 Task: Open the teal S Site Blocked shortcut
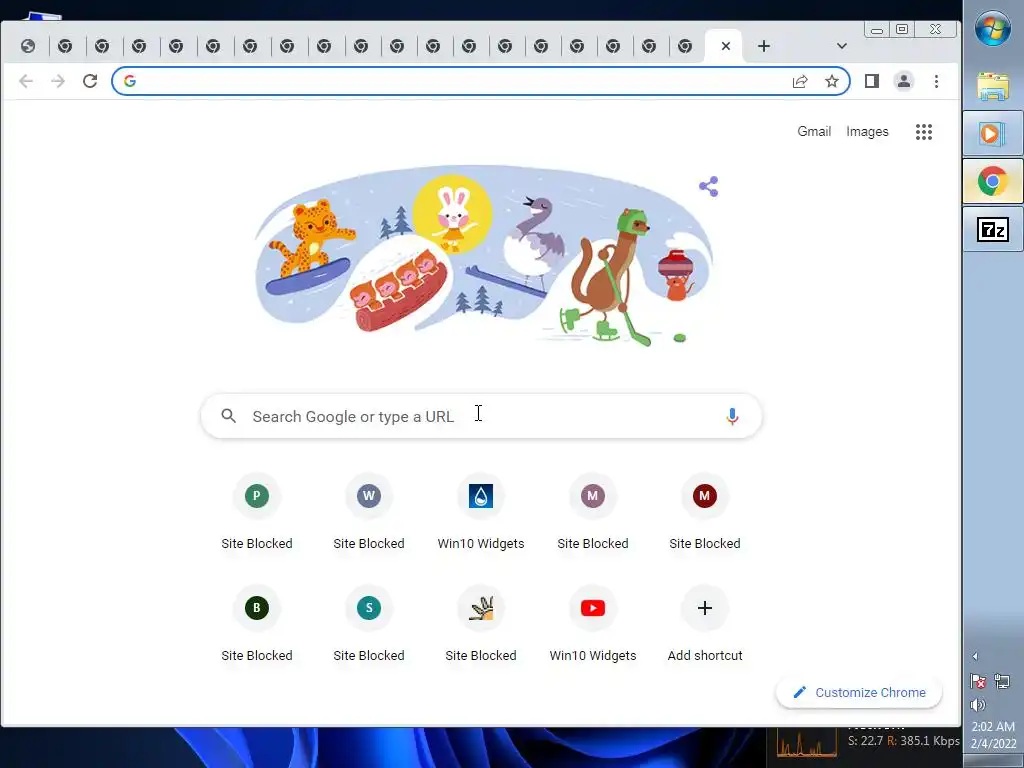tap(368, 625)
